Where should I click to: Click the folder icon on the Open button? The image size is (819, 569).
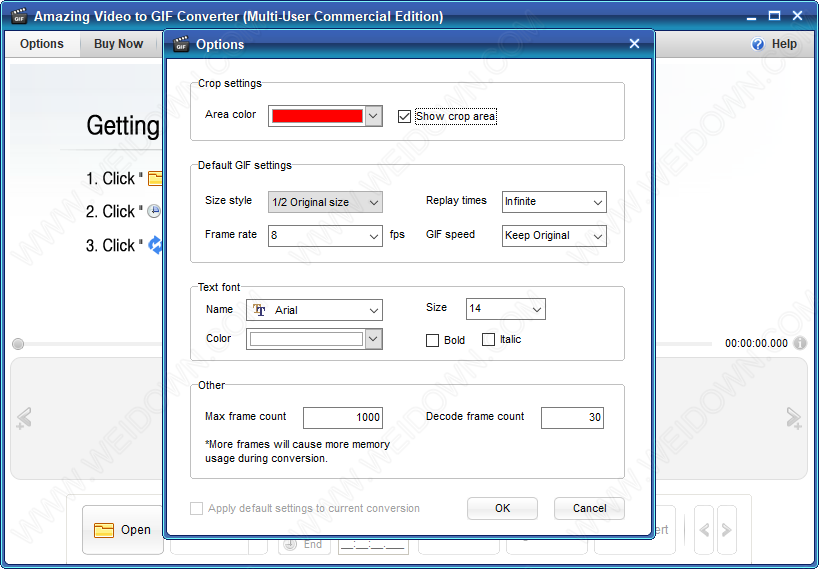tap(103, 530)
